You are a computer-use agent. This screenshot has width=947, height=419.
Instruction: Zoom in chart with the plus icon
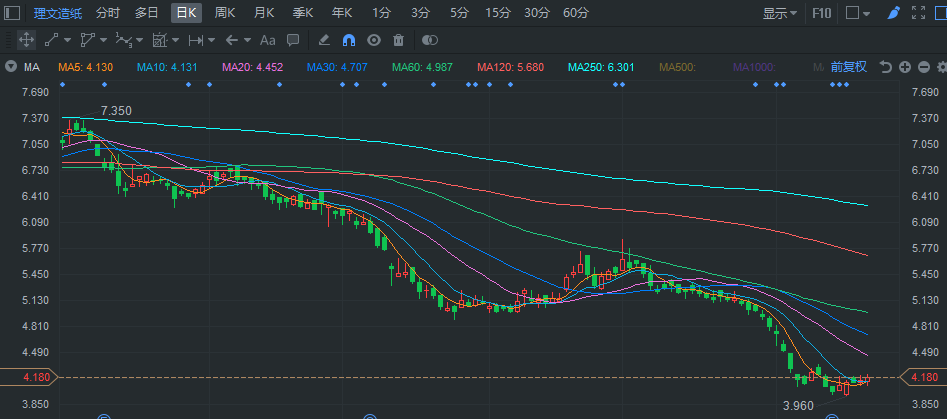tap(904, 67)
